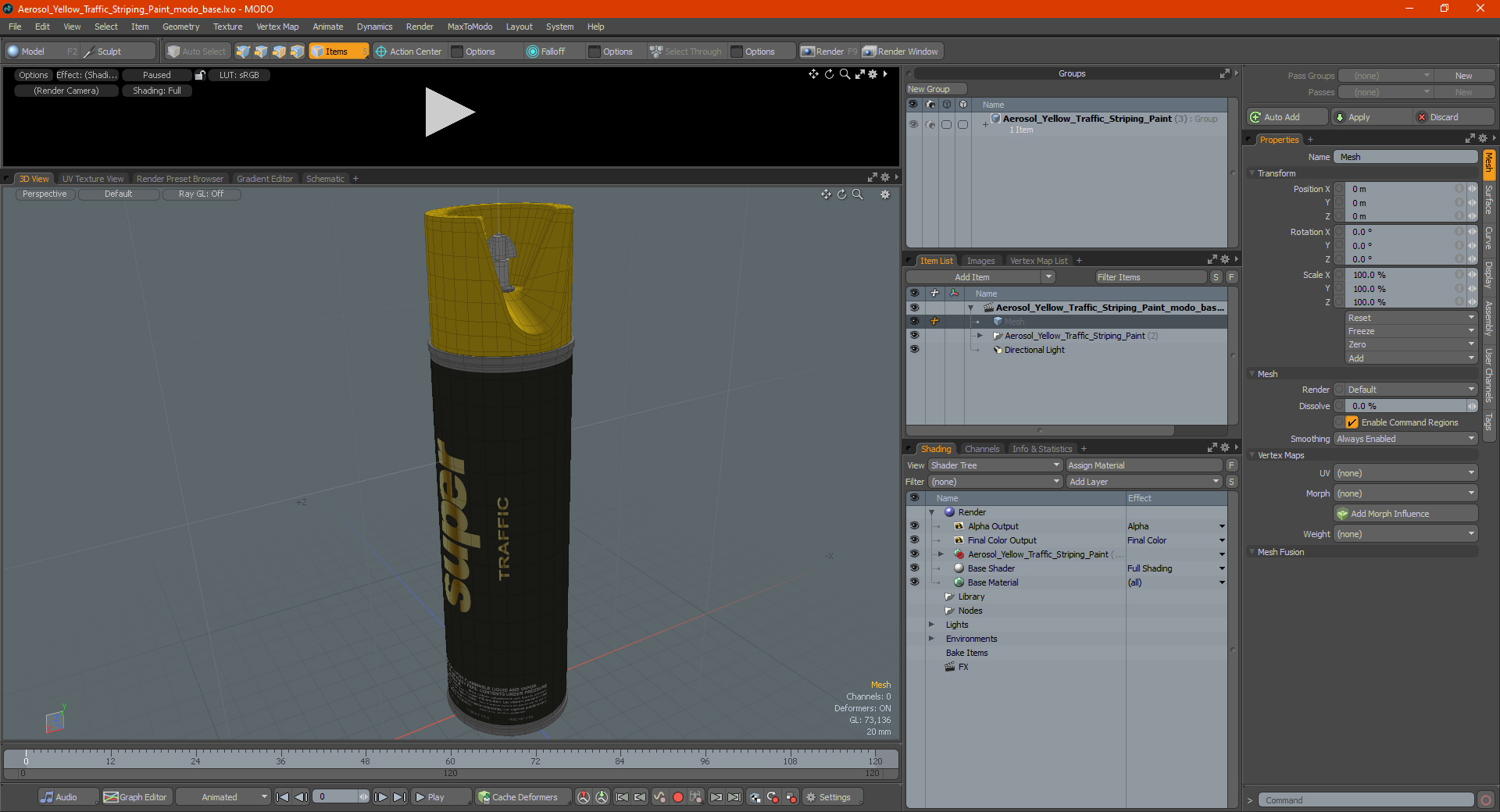Toggle visibility of Base Shader layer
This screenshot has height=812, width=1500.
tap(914, 568)
